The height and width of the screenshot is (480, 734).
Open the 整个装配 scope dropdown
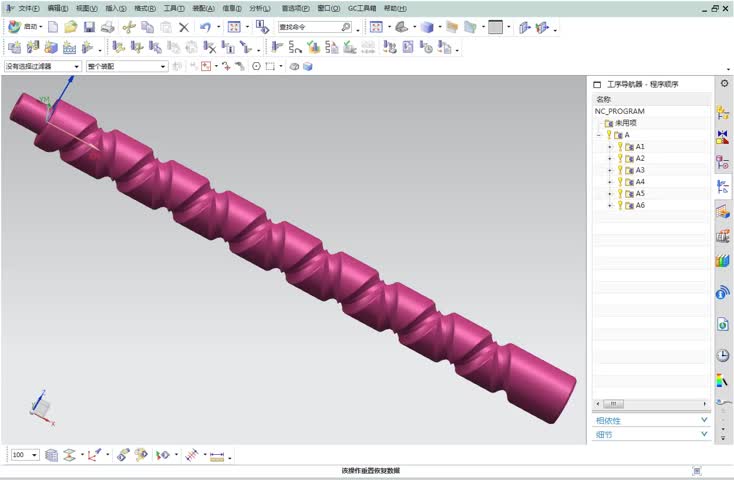click(x=127, y=66)
